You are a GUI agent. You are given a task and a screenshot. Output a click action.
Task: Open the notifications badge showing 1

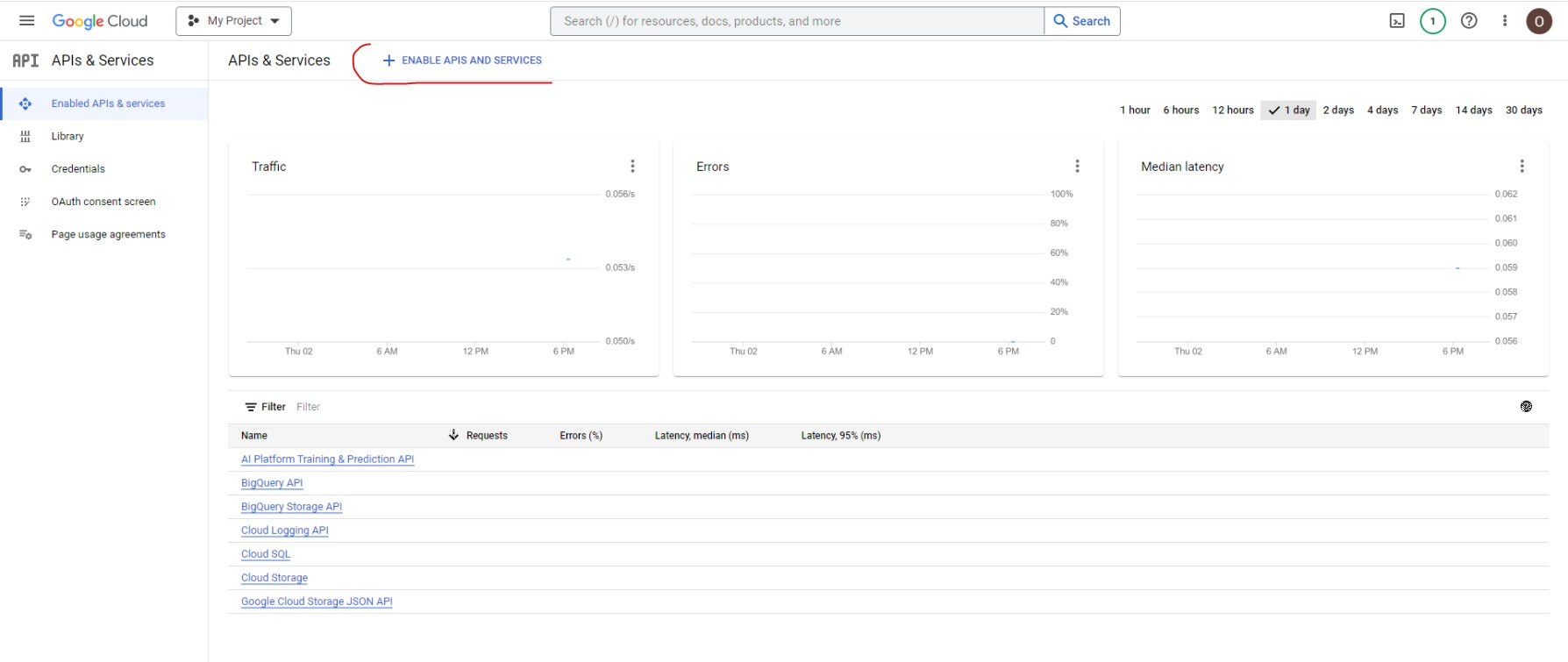tap(1433, 21)
